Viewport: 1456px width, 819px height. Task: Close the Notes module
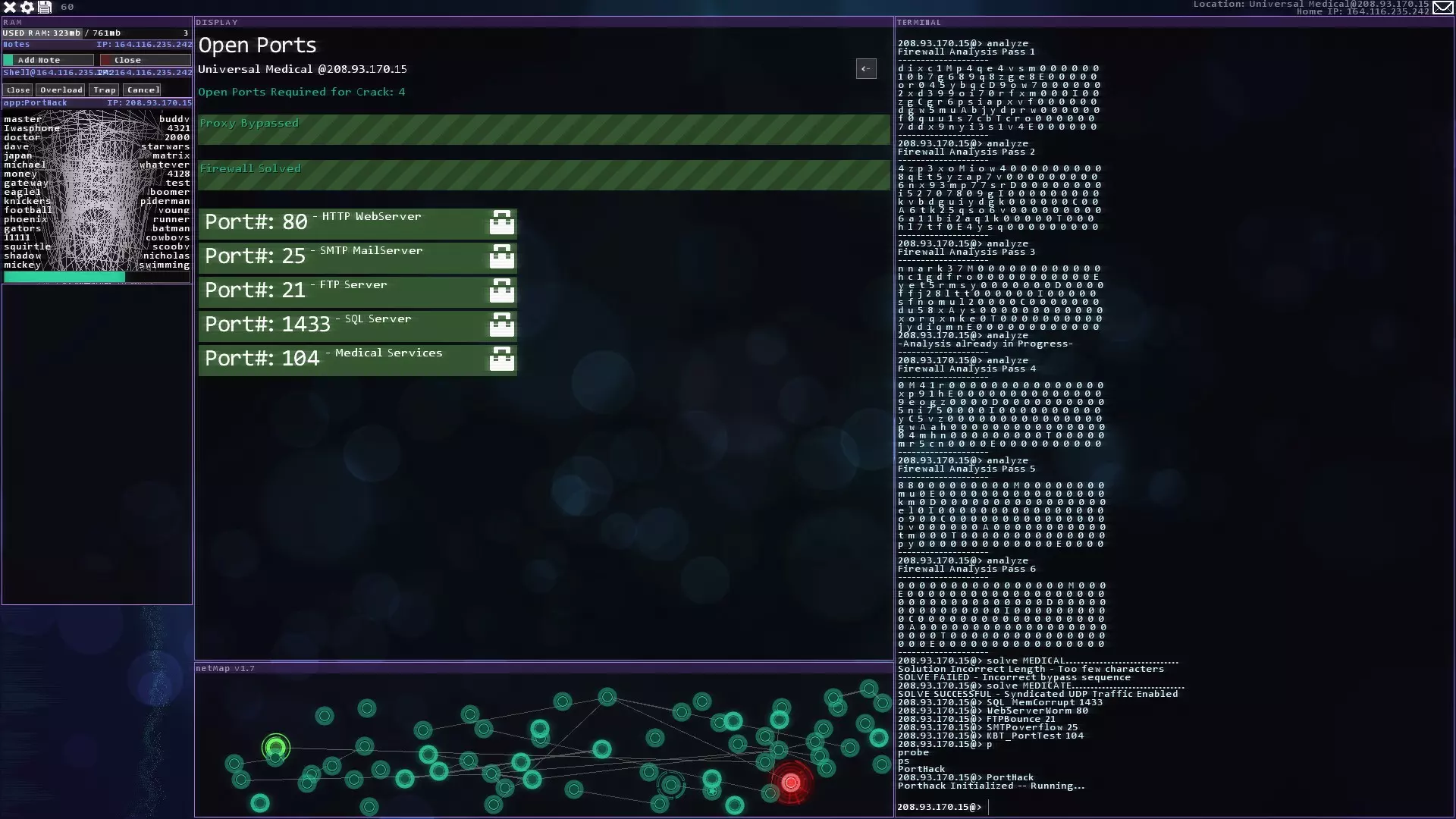145,60
